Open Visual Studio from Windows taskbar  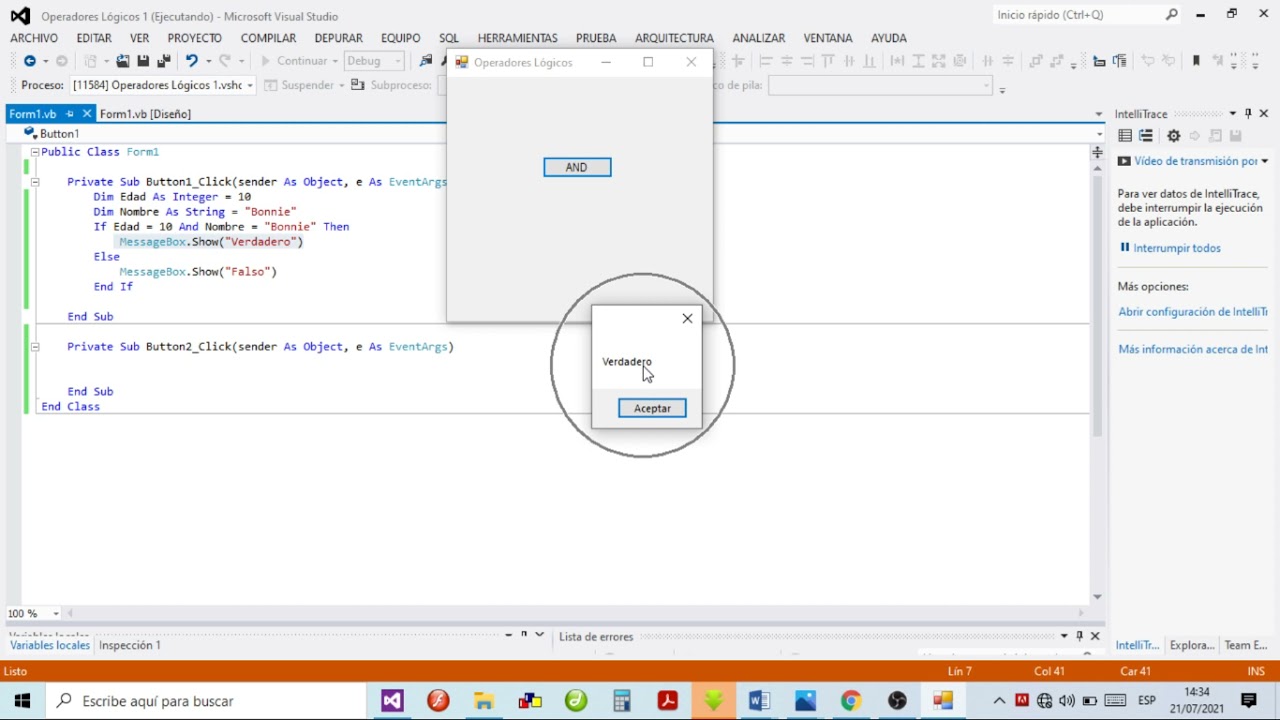pos(392,701)
